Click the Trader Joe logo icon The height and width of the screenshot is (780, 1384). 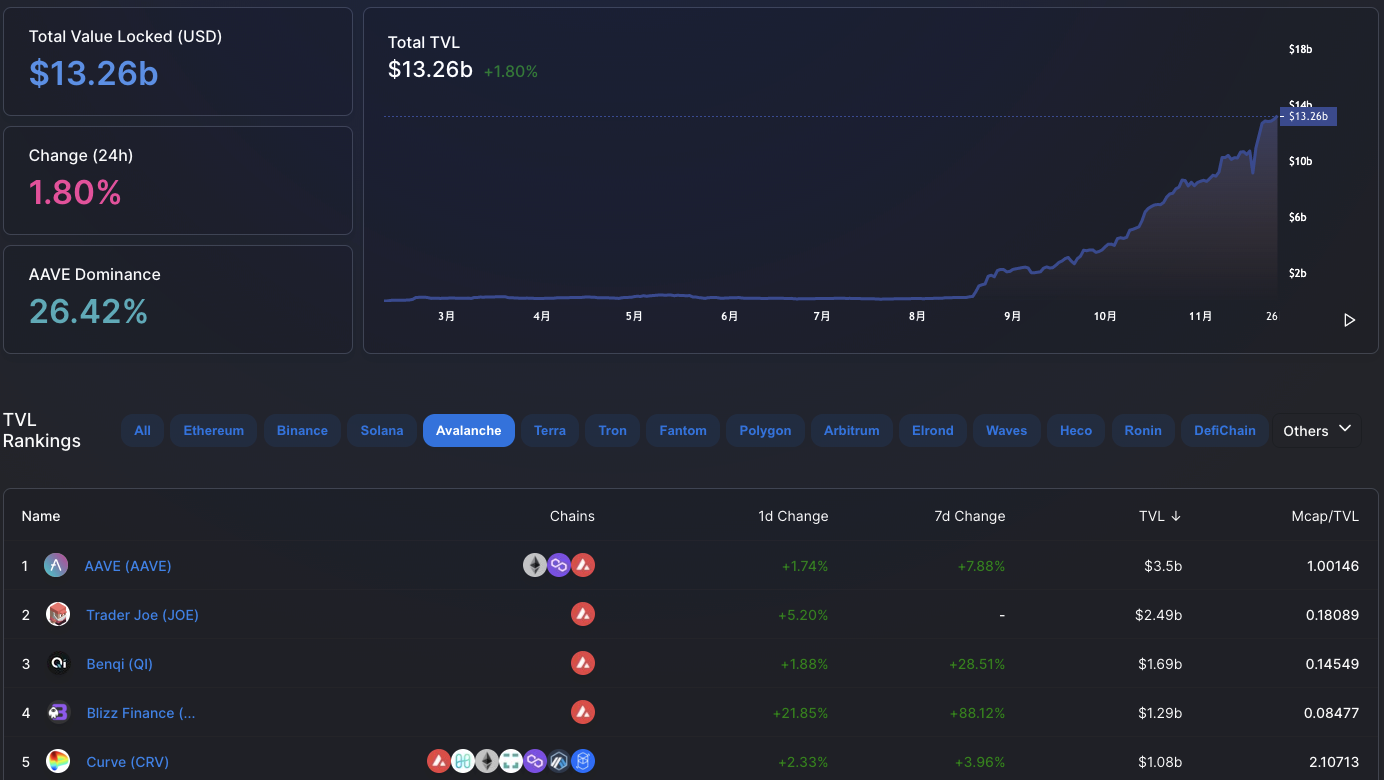[x=58, y=615]
